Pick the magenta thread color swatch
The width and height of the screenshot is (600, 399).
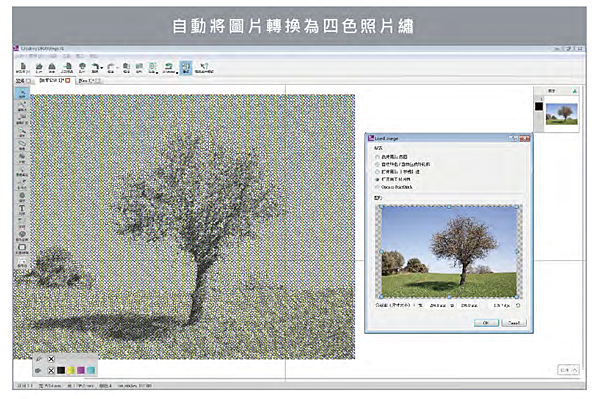pos(81,370)
